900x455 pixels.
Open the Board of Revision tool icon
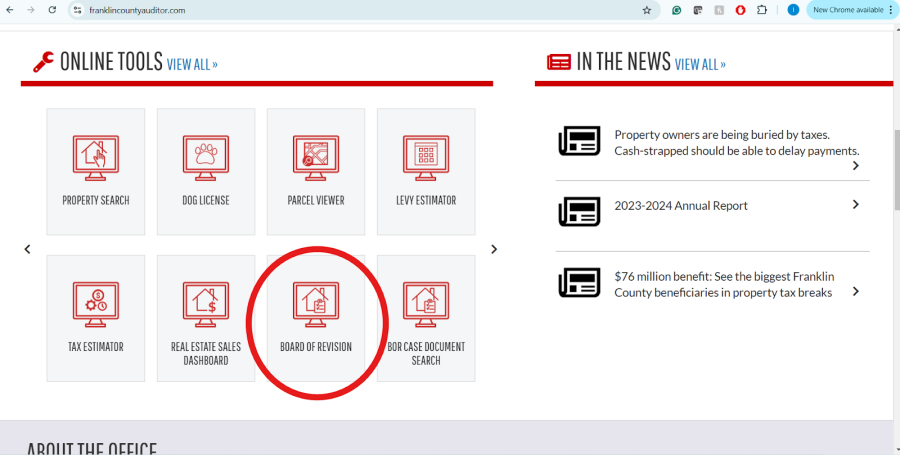tap(316, 304)
